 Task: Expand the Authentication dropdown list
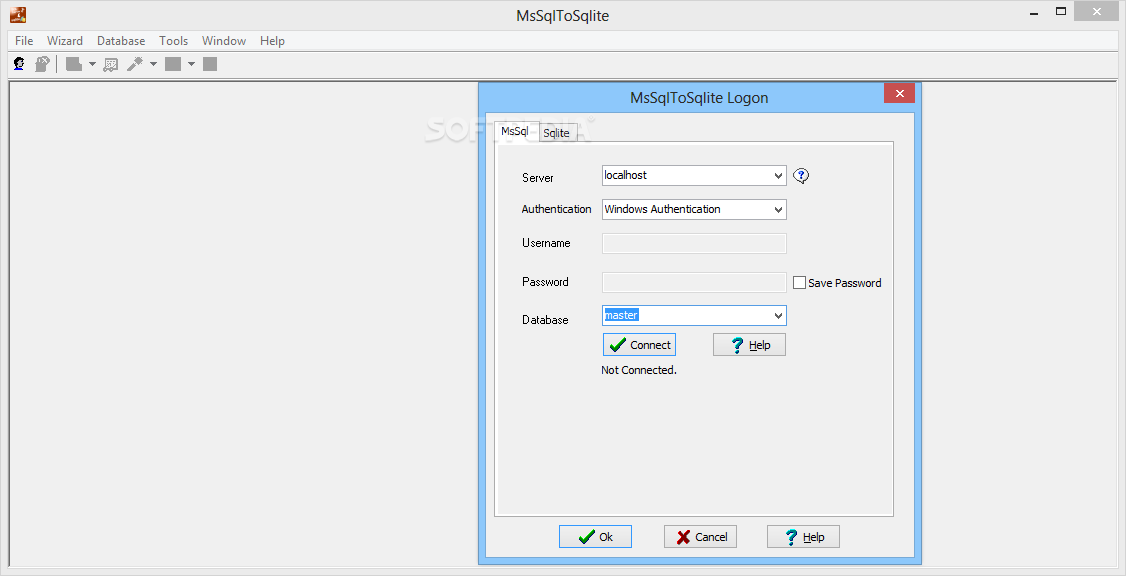pos(778,210)
